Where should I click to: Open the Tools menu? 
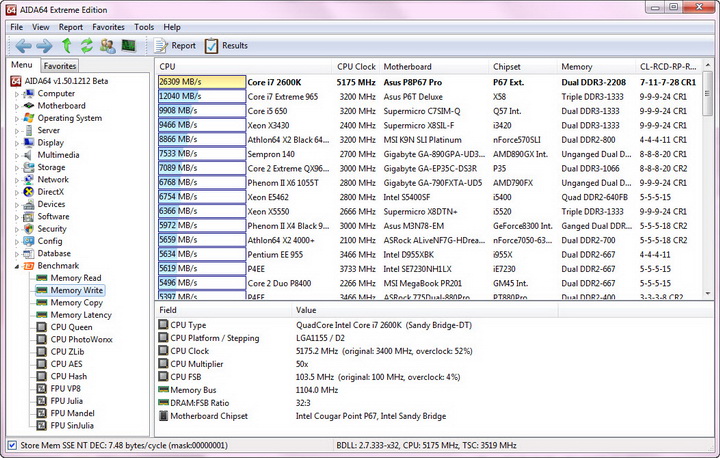pos(144,27)
